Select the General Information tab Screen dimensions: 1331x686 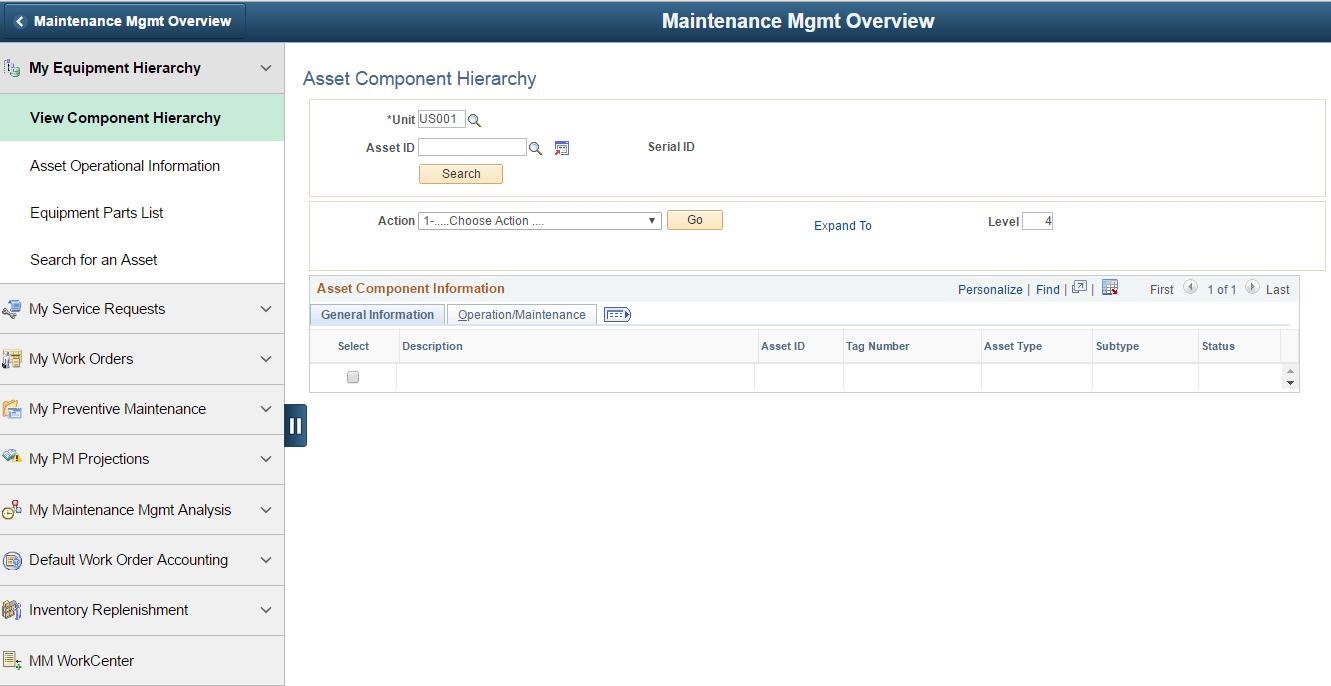pos(376,314)
